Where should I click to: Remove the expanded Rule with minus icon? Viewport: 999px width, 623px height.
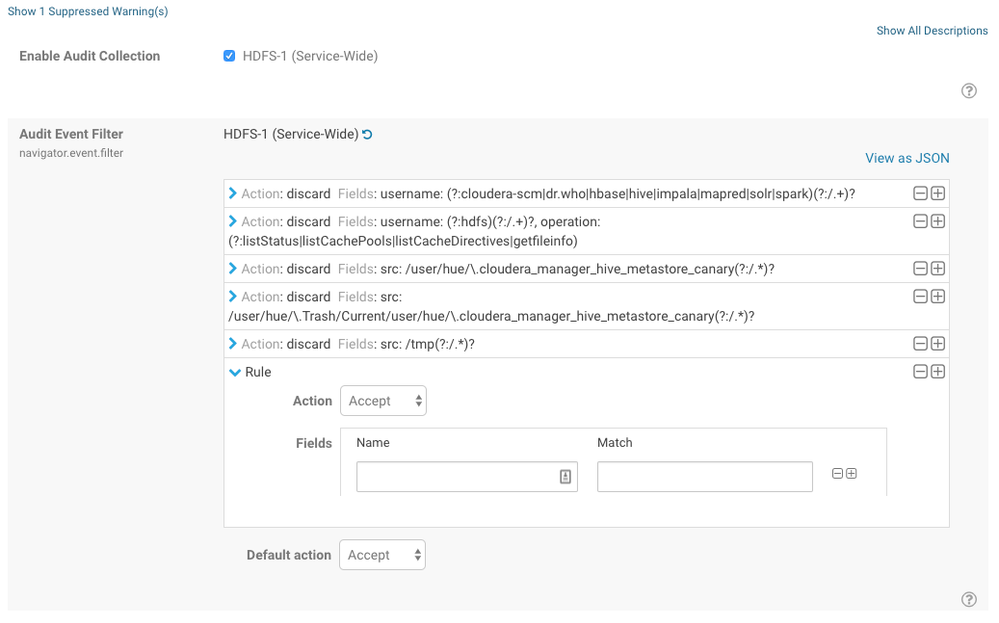point(920,372)
